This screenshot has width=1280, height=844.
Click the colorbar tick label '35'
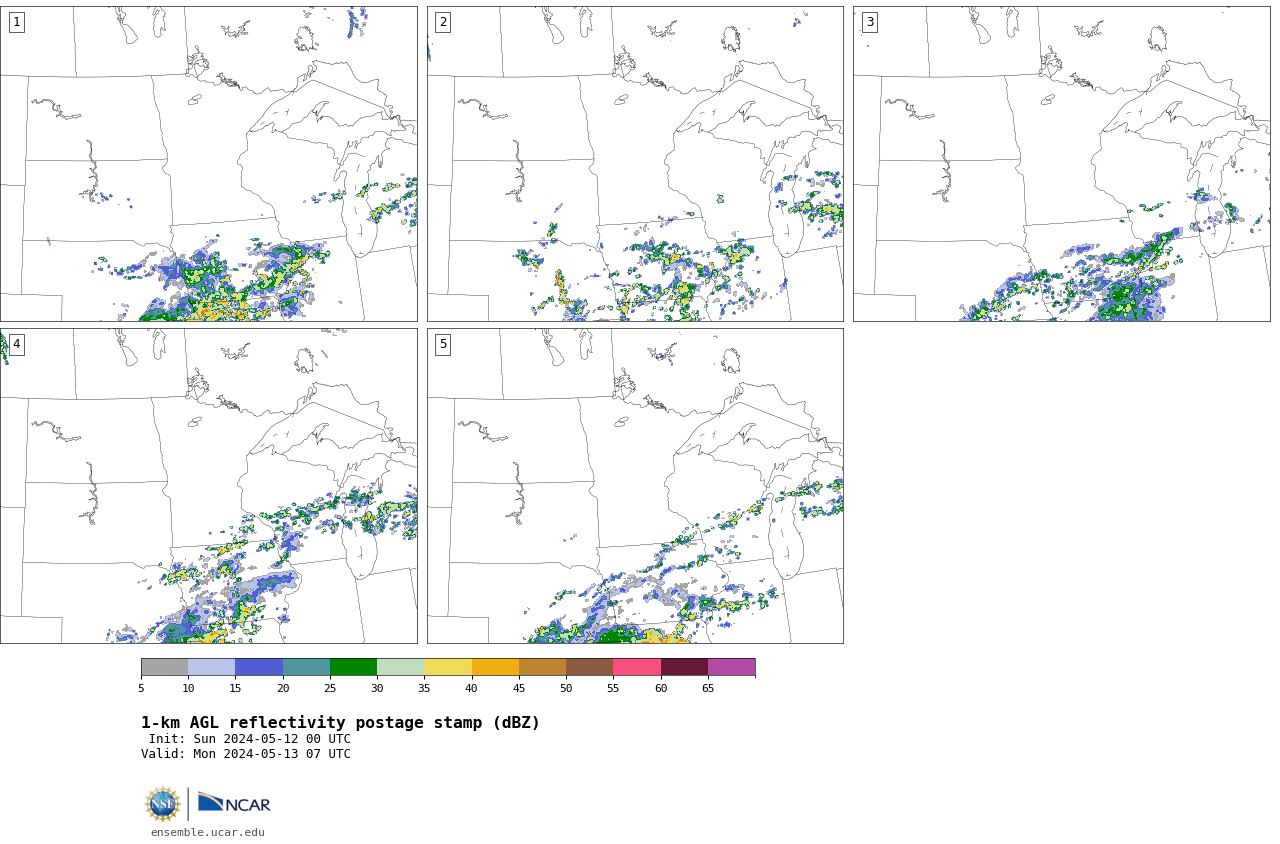point(424,688)
